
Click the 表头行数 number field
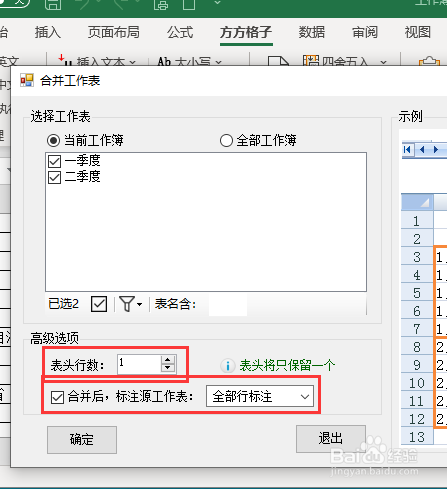139,364
